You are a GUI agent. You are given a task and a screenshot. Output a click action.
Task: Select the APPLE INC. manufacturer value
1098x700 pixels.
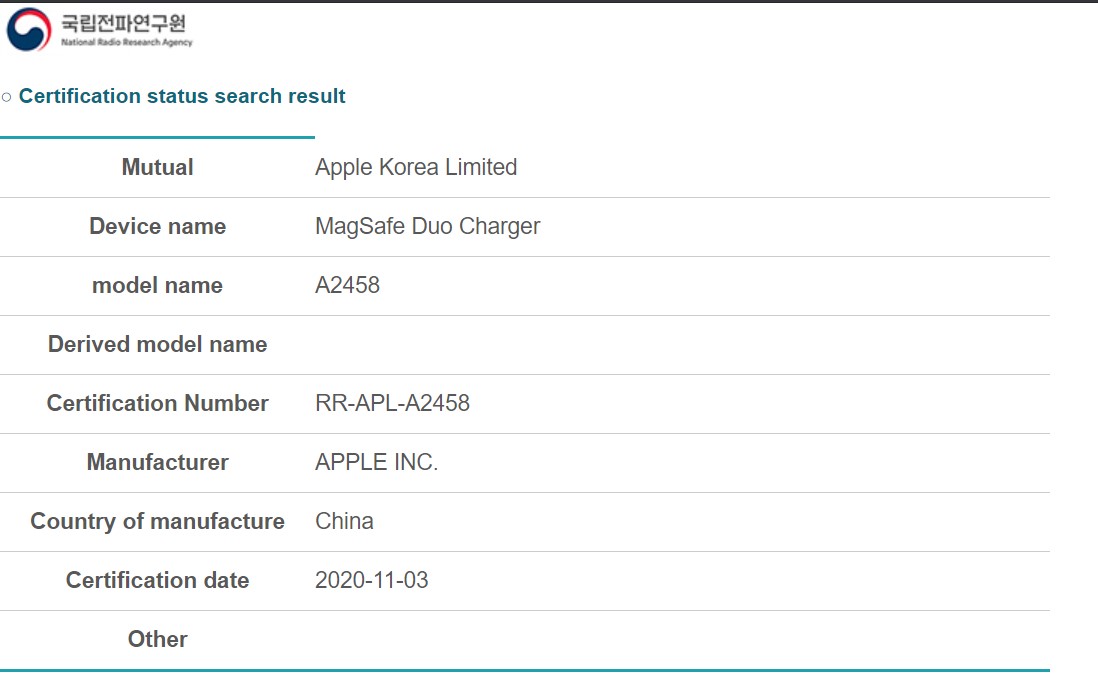pos(376,463)
